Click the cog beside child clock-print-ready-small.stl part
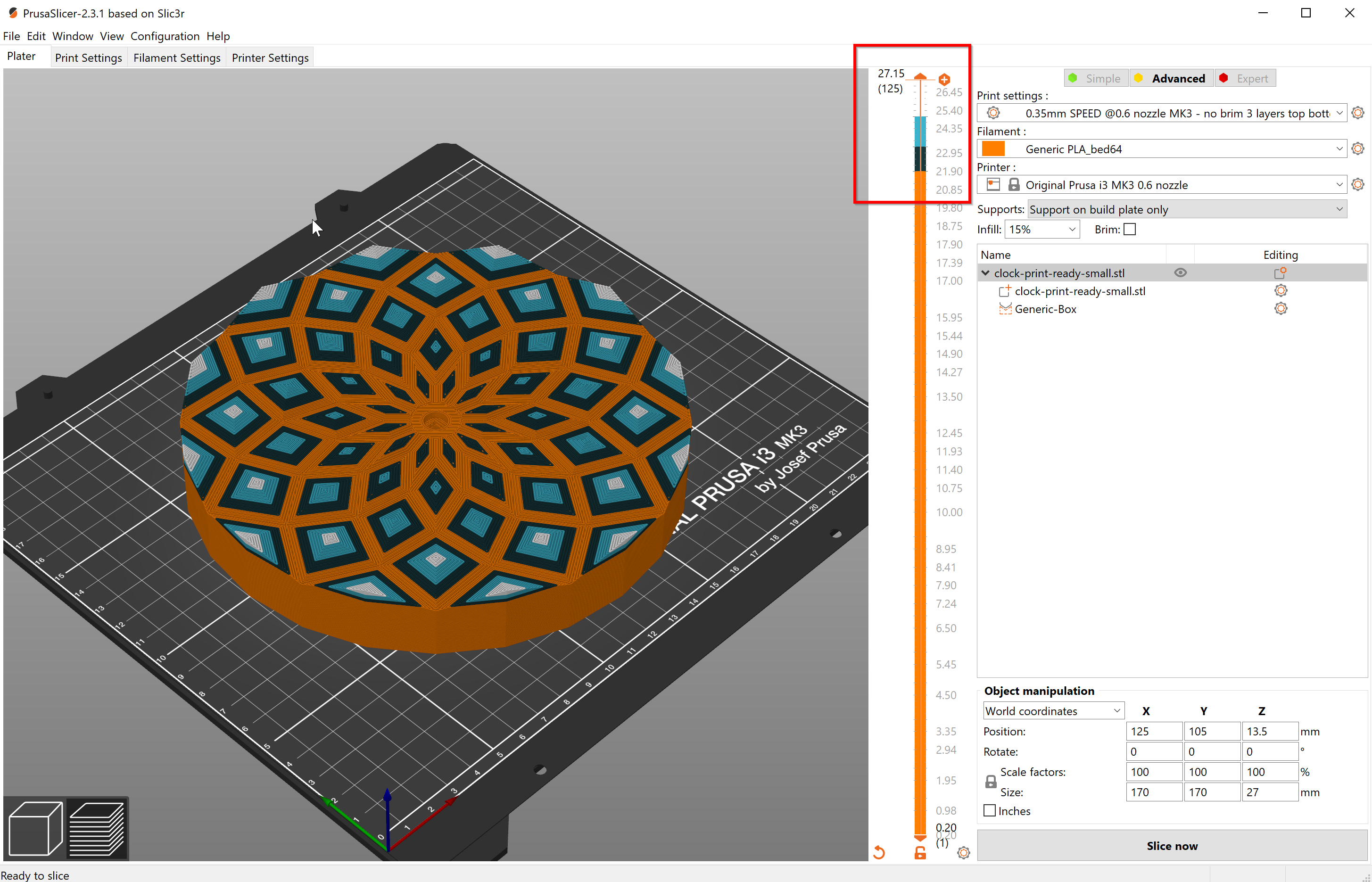 (1281, 291)
